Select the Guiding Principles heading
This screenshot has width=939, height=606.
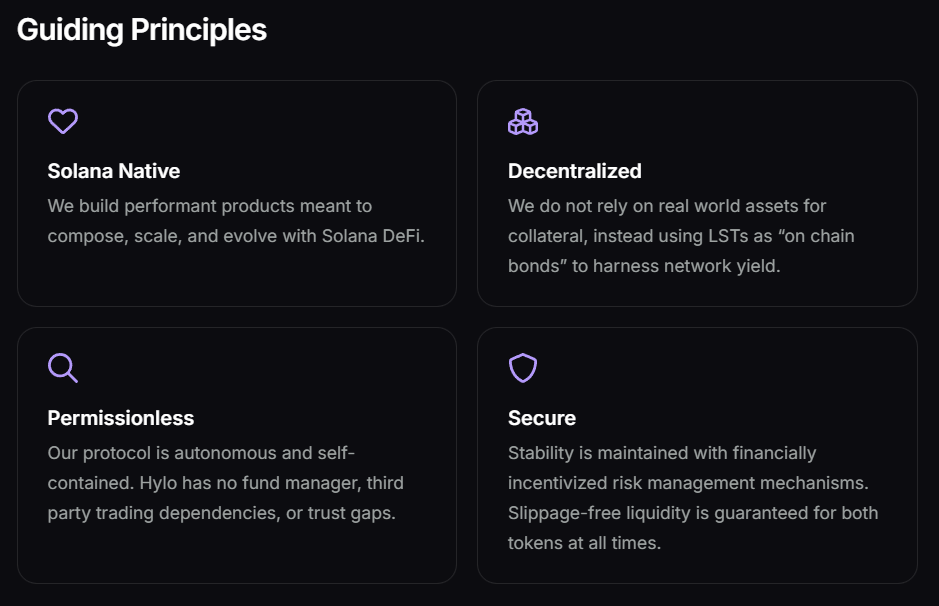142,30
